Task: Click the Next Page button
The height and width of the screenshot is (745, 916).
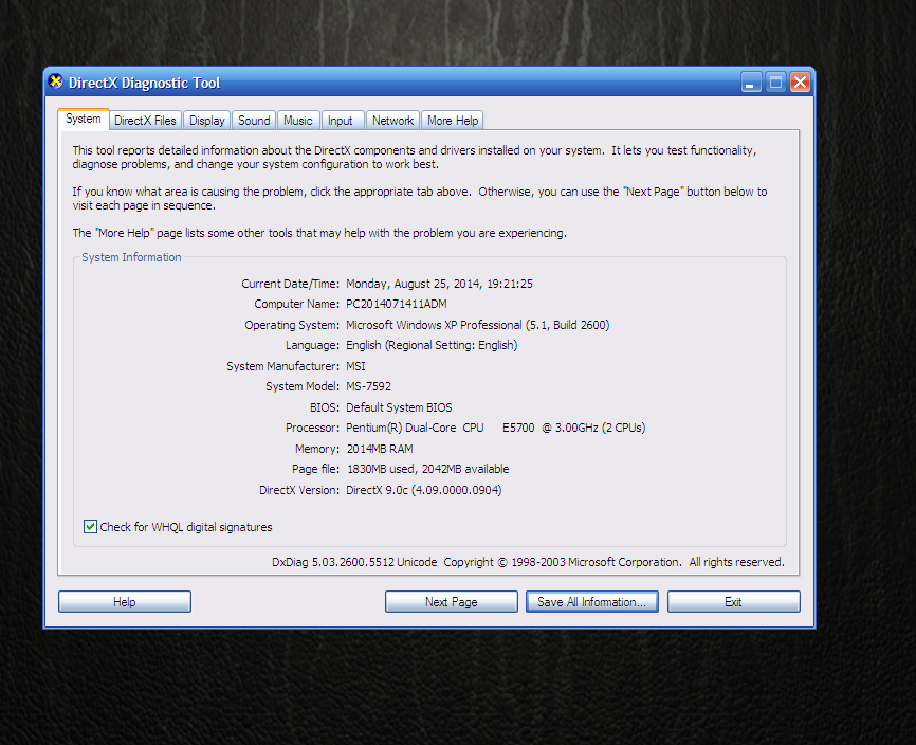Action: point(451,602)
